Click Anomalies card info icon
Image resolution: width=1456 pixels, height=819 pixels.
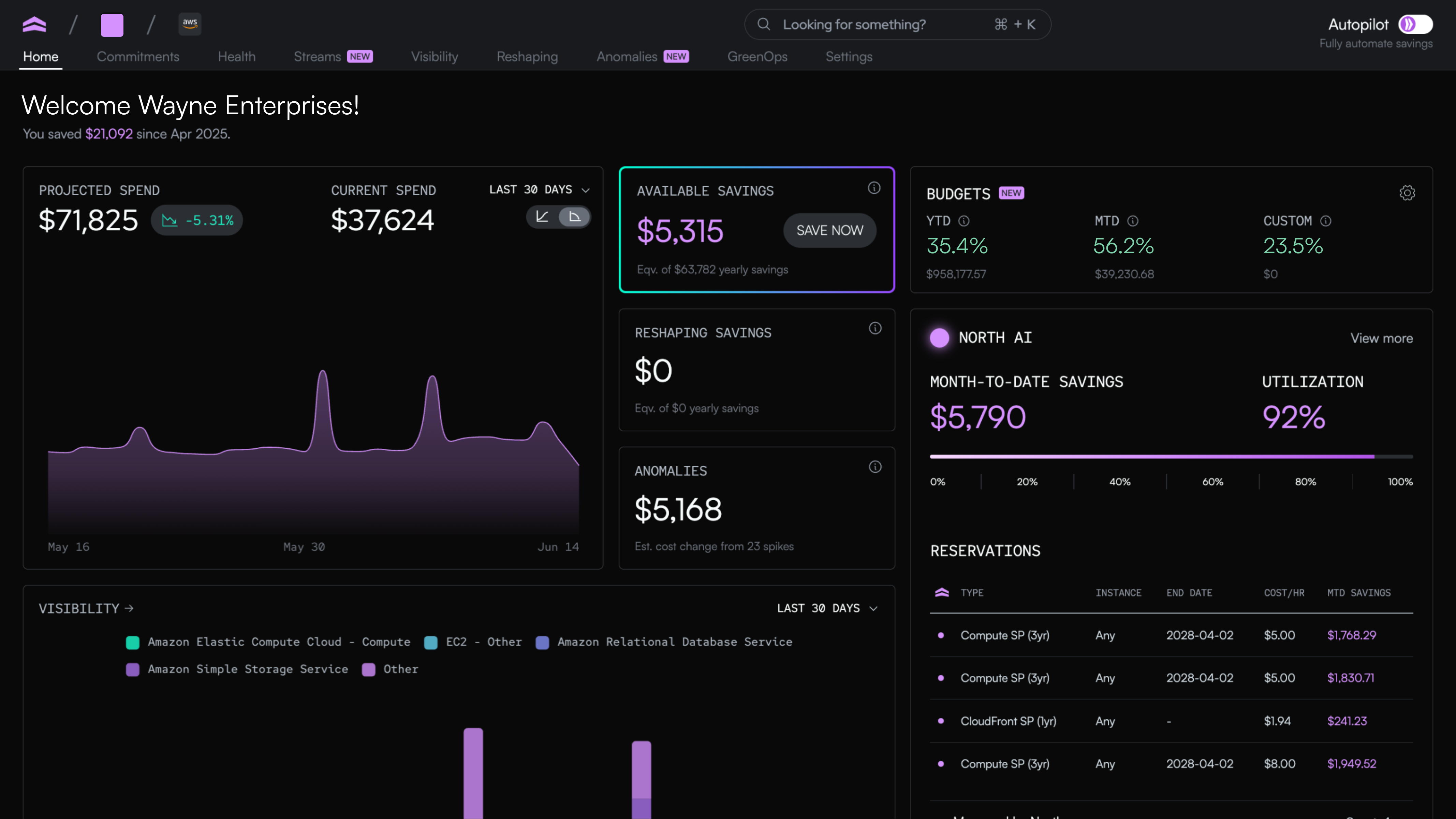coord(875,466)
